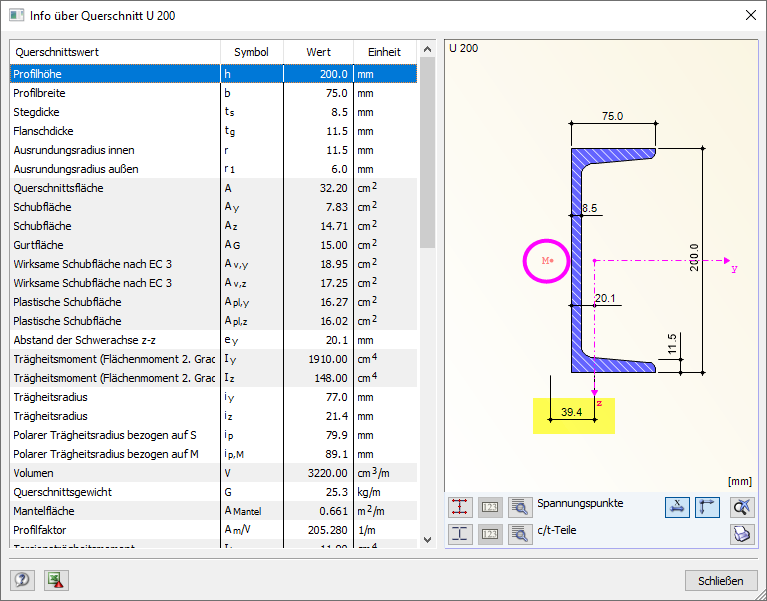
Task: Reset the cross-section view zoom
Action: pos(742,507)
